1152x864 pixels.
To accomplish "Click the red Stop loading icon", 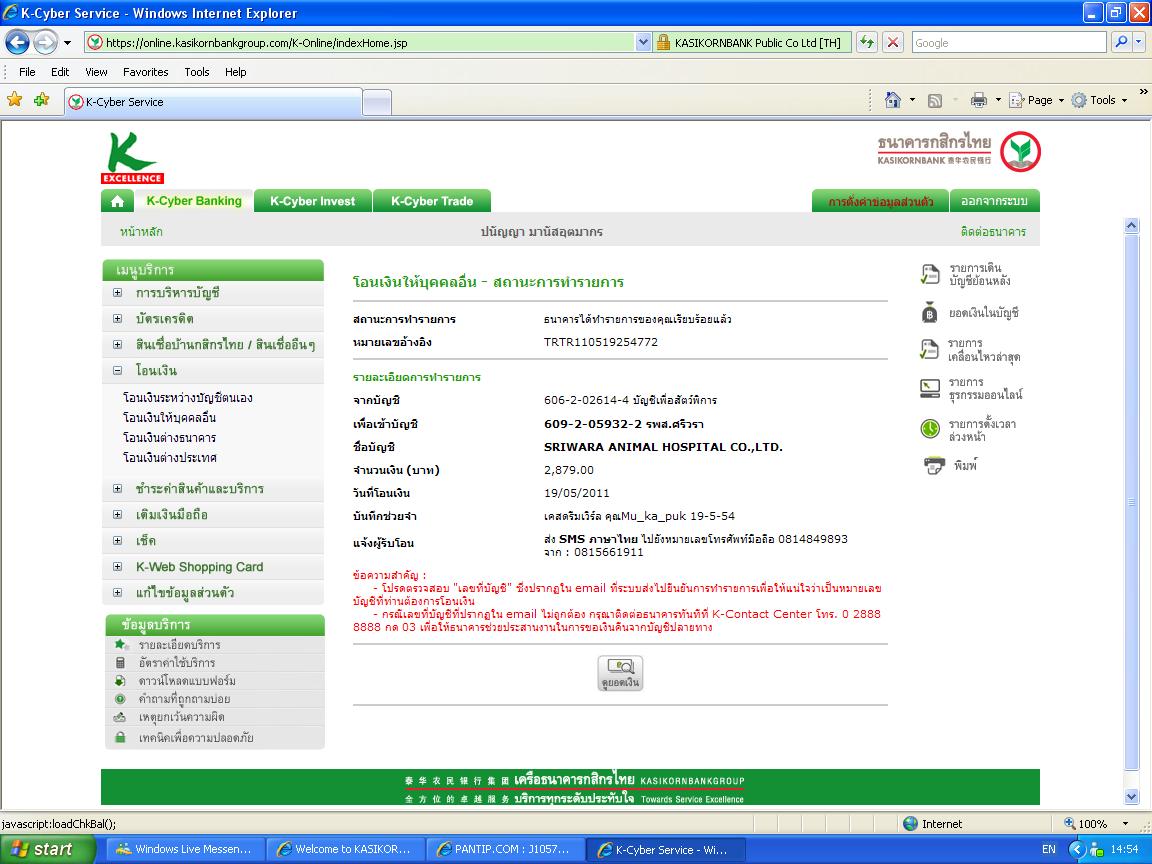I will click(893, 43).
